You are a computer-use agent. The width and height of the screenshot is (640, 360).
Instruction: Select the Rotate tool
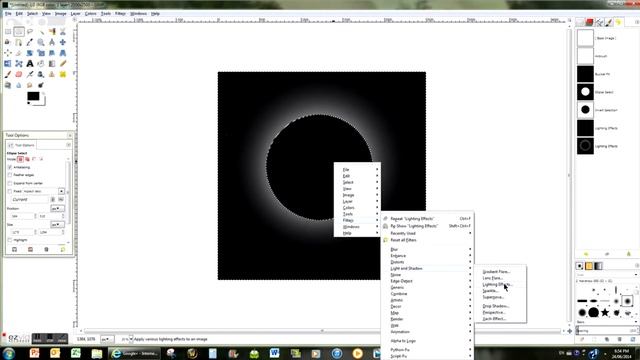click(30, 53)
